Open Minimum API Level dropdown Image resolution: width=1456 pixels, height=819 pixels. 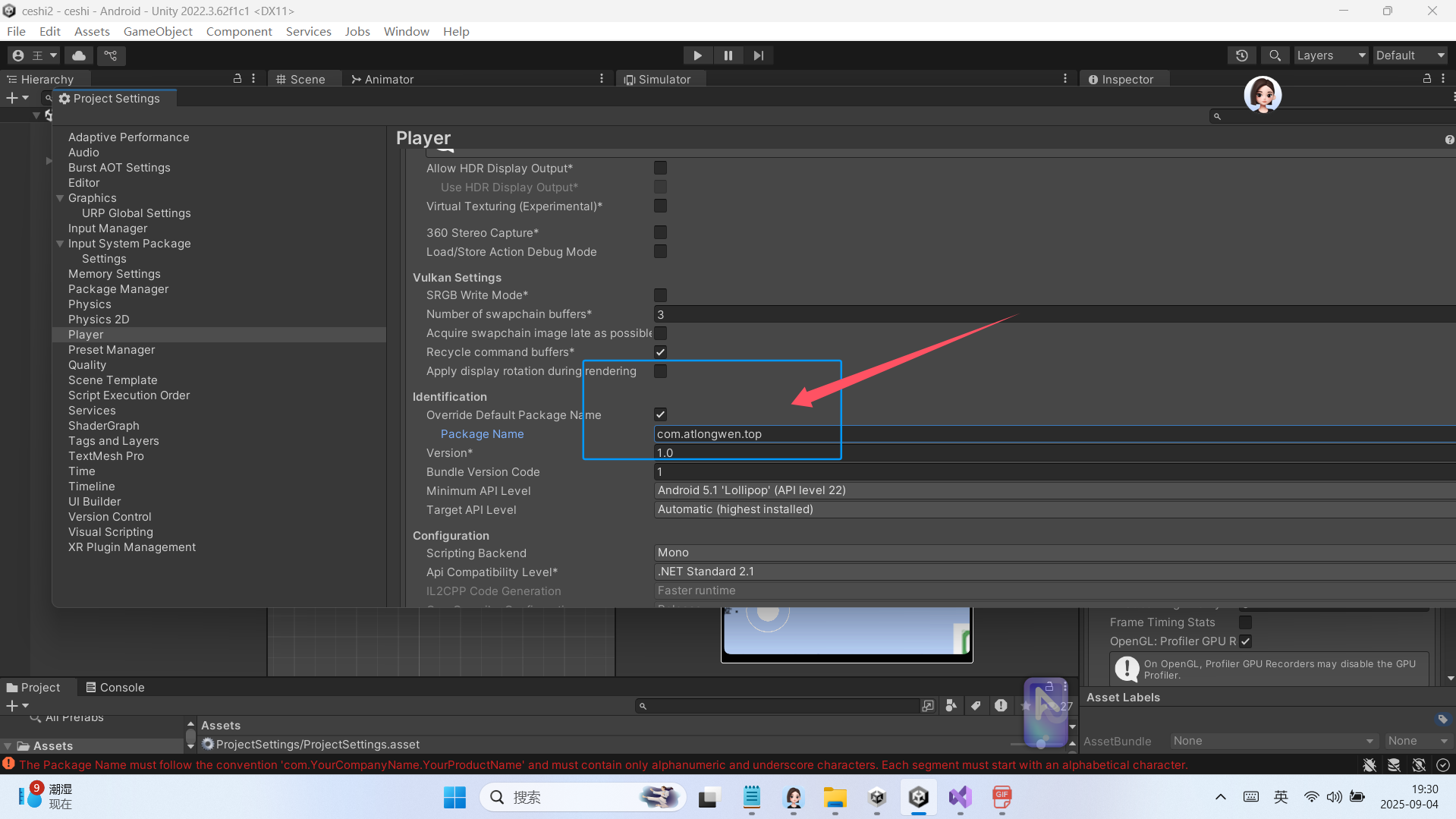[1055, 490]
